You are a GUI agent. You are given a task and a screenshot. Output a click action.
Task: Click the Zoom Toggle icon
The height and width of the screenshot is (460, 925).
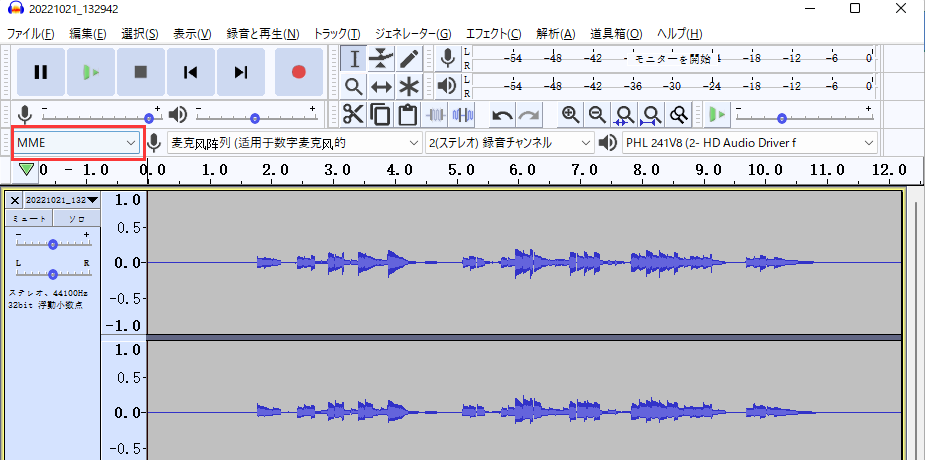(679, 114)
